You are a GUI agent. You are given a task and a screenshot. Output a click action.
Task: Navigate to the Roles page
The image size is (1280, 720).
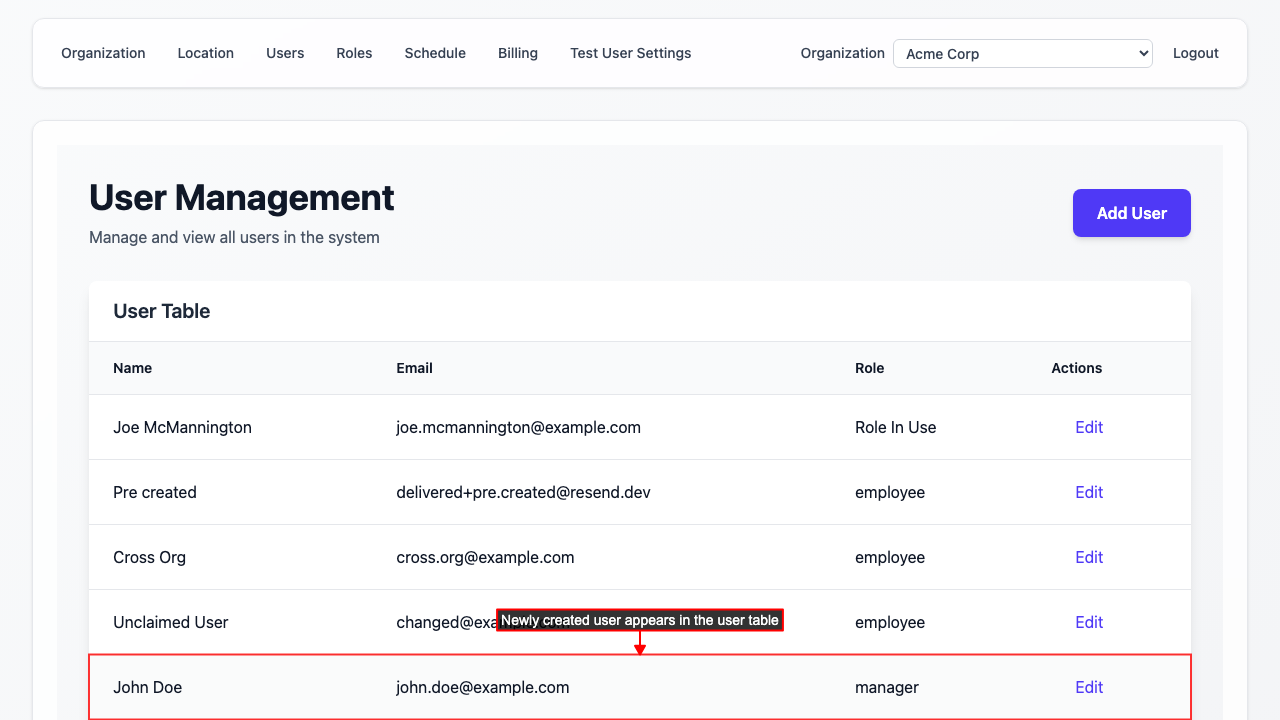[x=354, y=53]
